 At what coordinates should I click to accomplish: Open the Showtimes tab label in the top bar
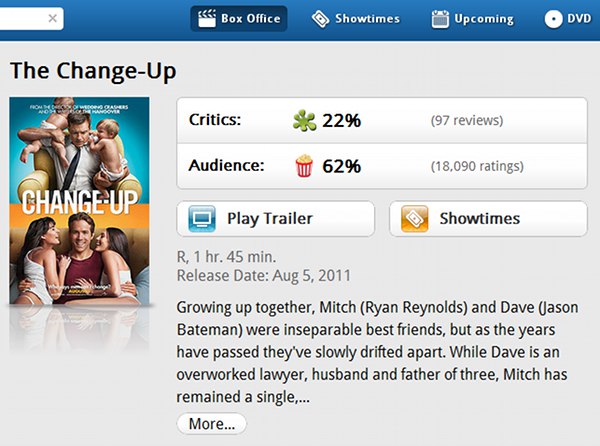coord(367,19)
